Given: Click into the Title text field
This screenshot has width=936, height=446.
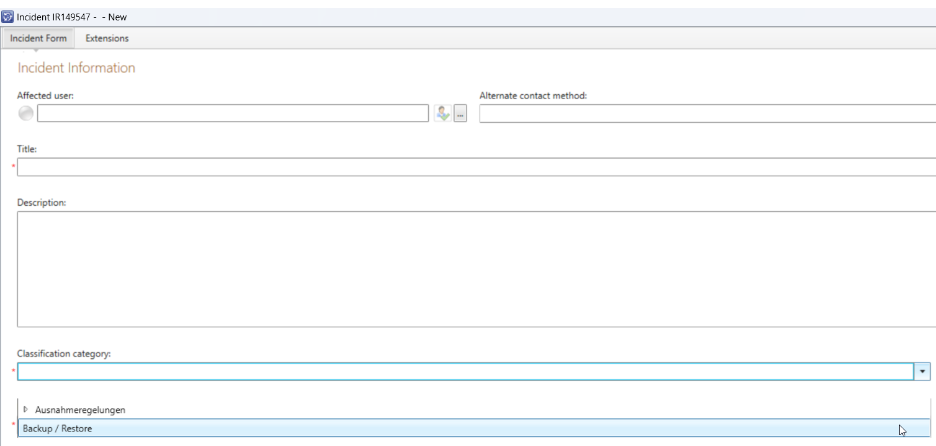Looking at the screenshot, I should tap(476, 167).
